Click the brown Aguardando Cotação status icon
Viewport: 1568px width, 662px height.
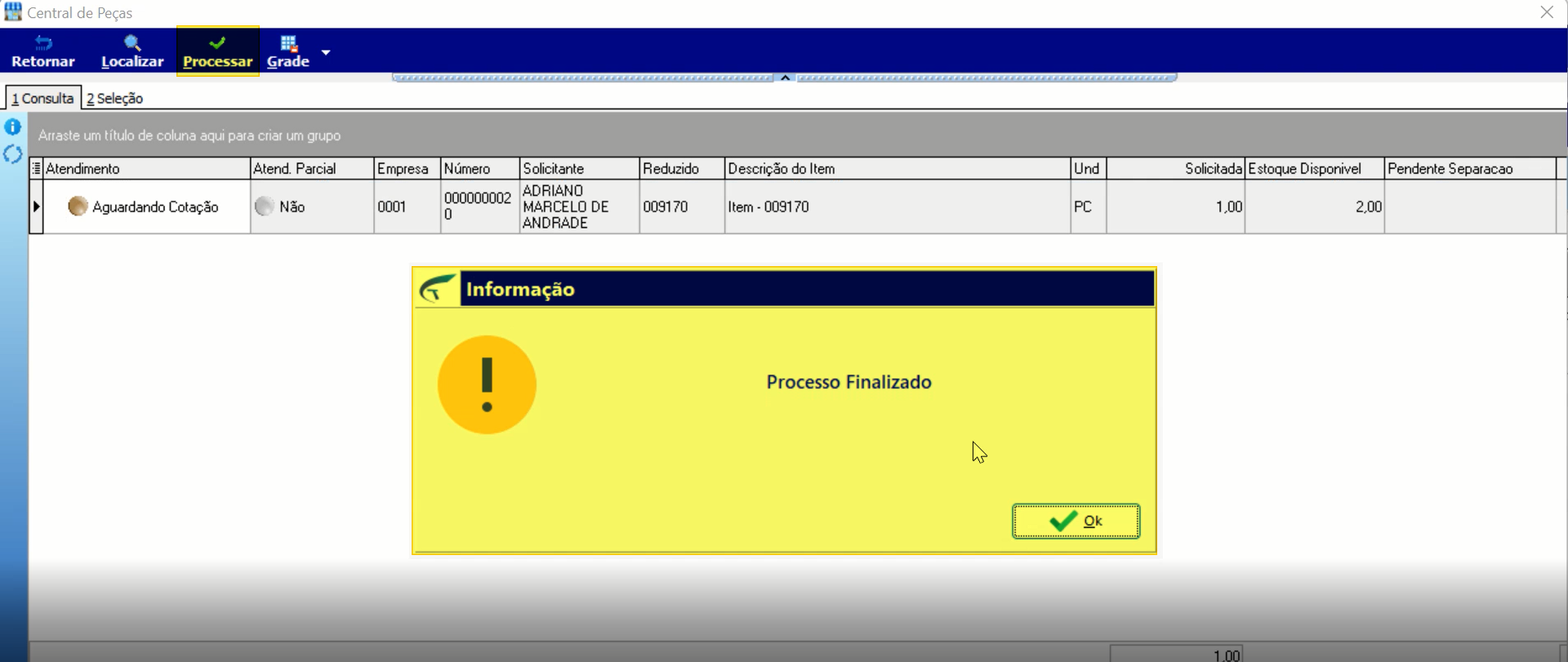pos(78,207)
